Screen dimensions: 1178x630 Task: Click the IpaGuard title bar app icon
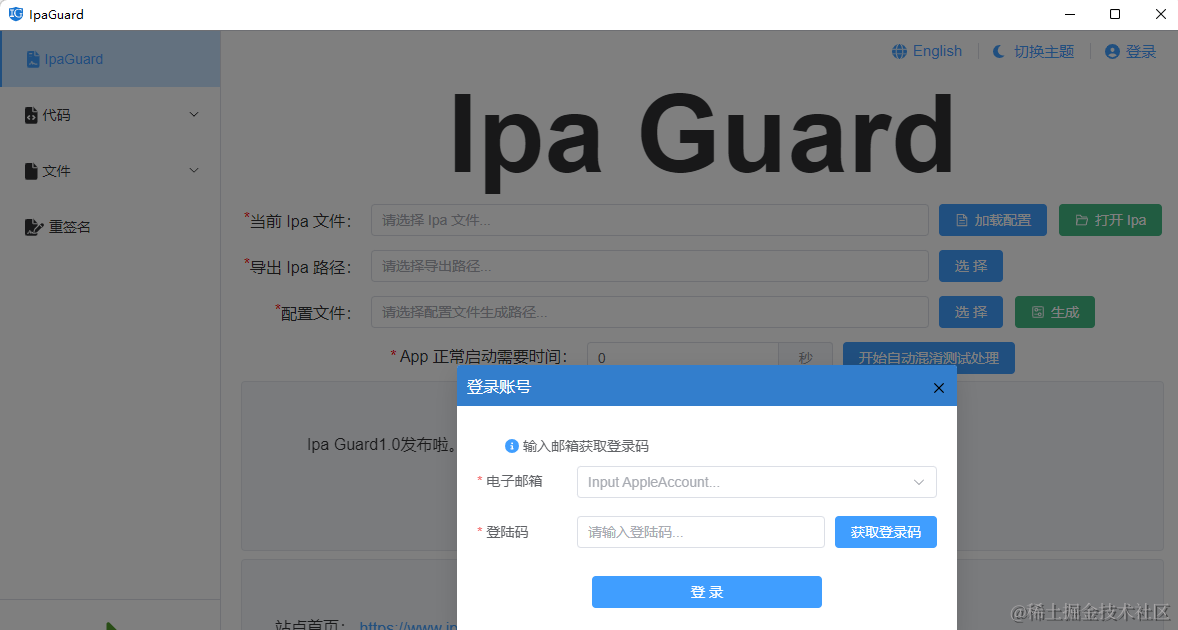(x=16, y=14)
